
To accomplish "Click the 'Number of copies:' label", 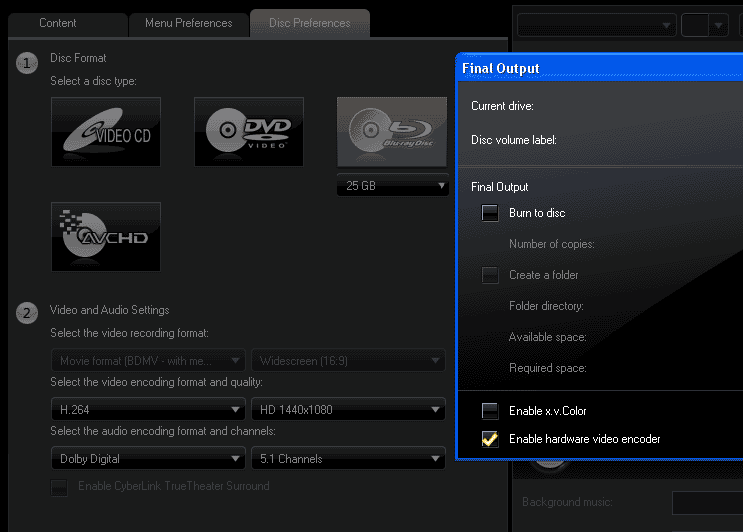I will 552,244.
